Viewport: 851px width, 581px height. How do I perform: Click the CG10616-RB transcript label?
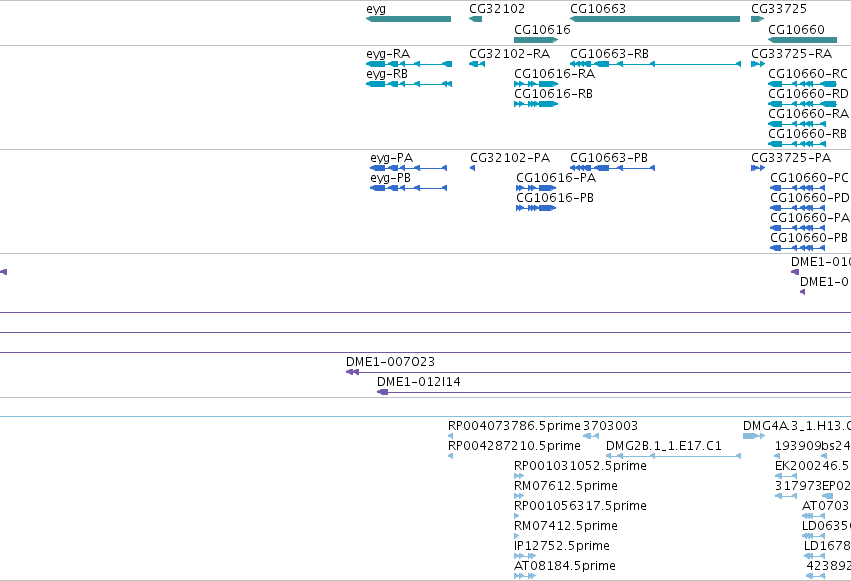click(553, 94)
